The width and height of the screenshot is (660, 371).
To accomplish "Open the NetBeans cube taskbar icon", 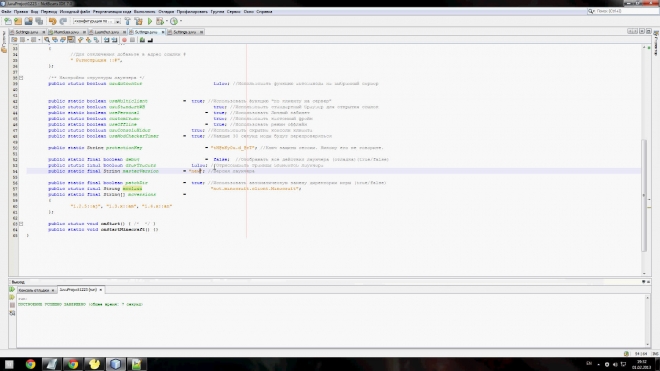I will [x=115, y=364].
